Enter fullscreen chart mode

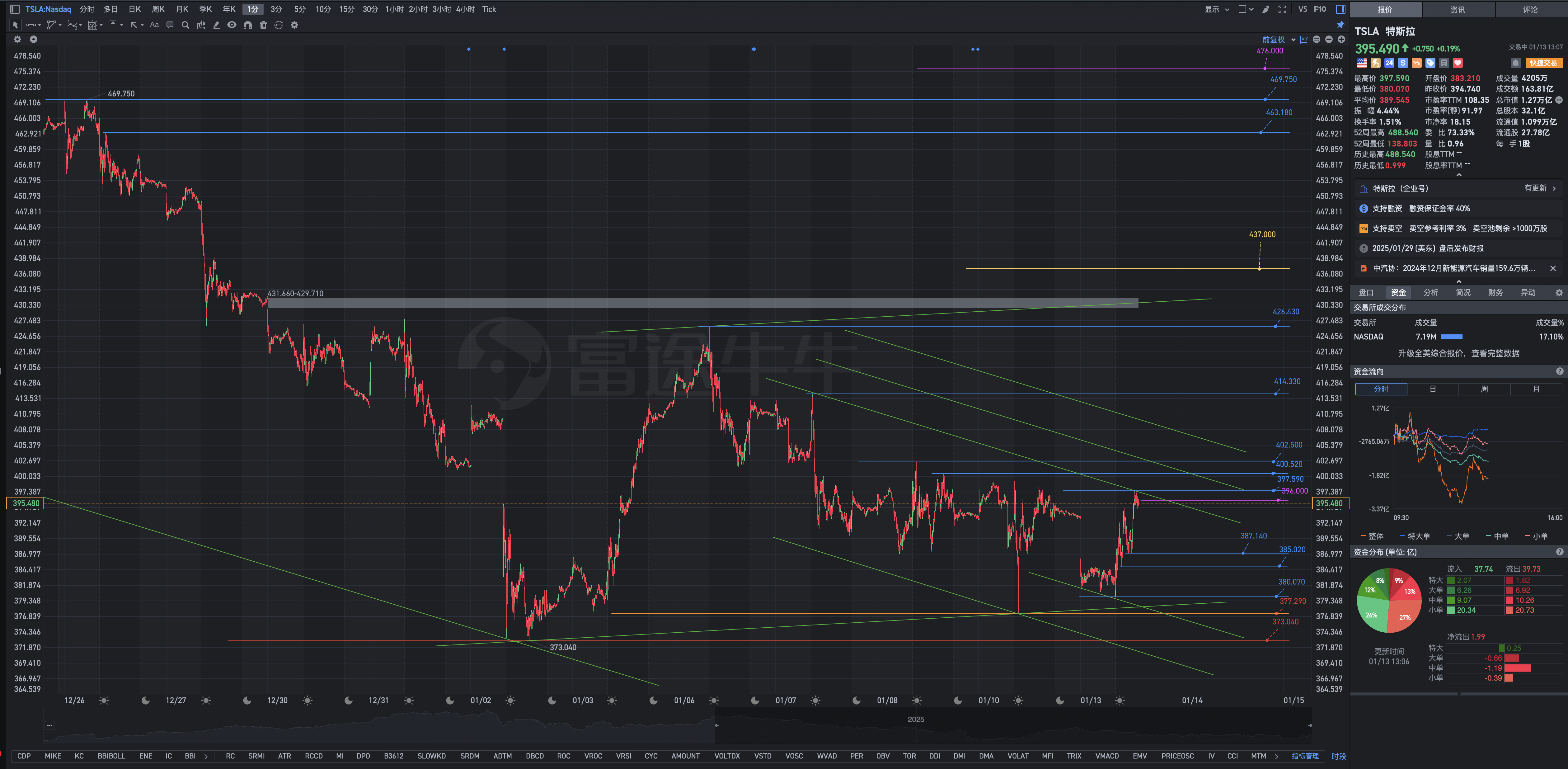(x=1282, y=9)
